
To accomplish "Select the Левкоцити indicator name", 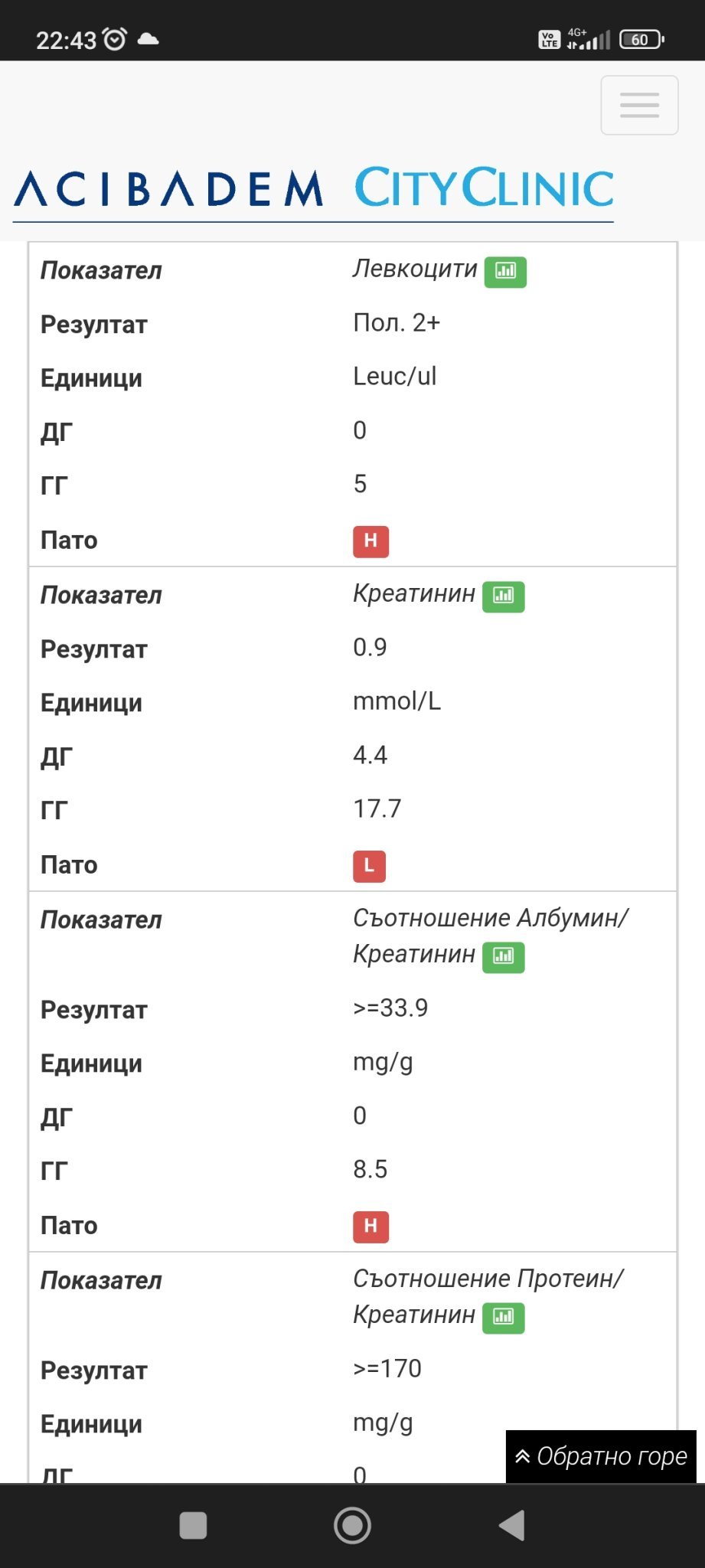I will pyautogui.click(x=415, y=269).
